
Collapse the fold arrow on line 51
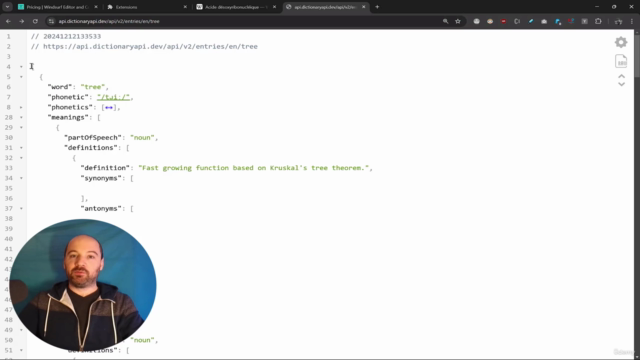[21, 350]
